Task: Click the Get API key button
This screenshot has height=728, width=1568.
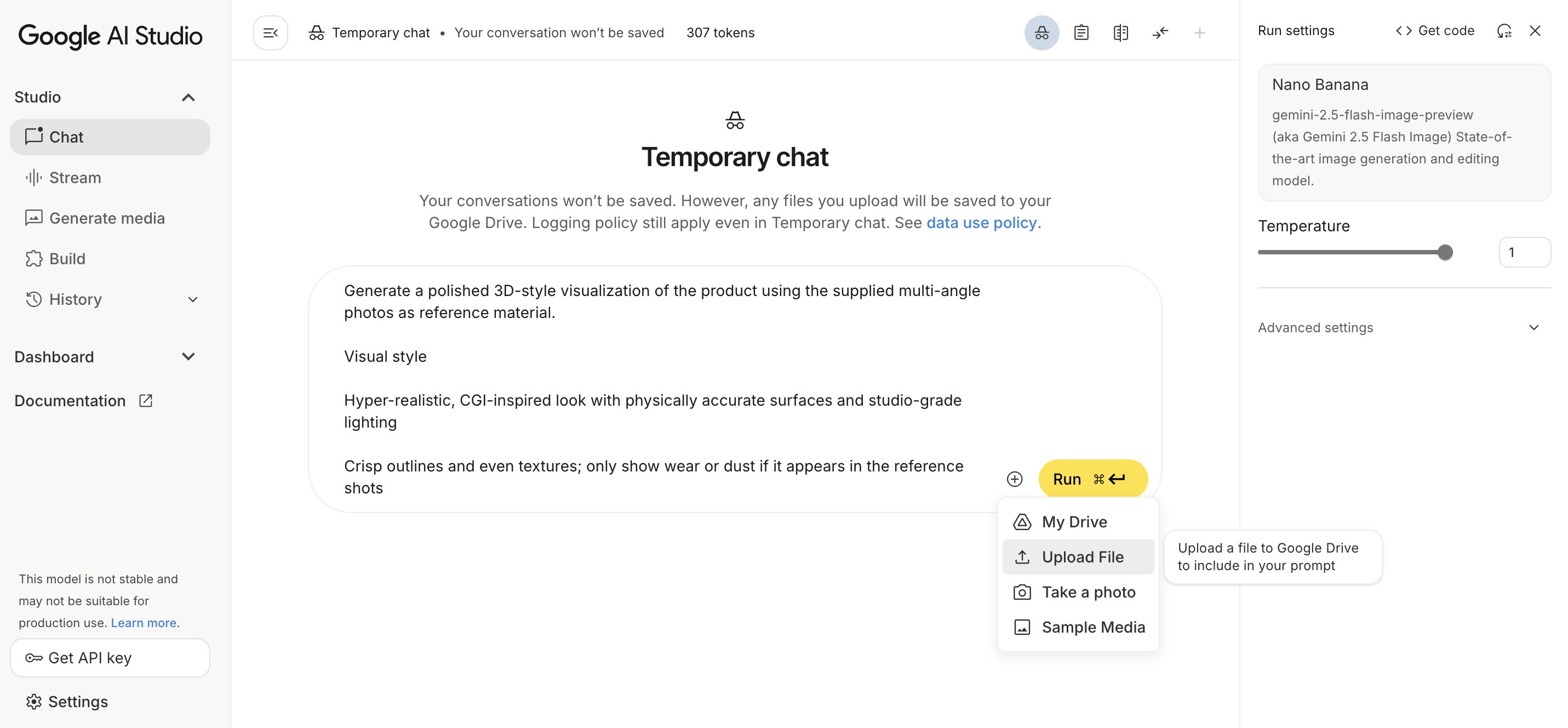Action: pyautogui.click(x=110, y=658)
